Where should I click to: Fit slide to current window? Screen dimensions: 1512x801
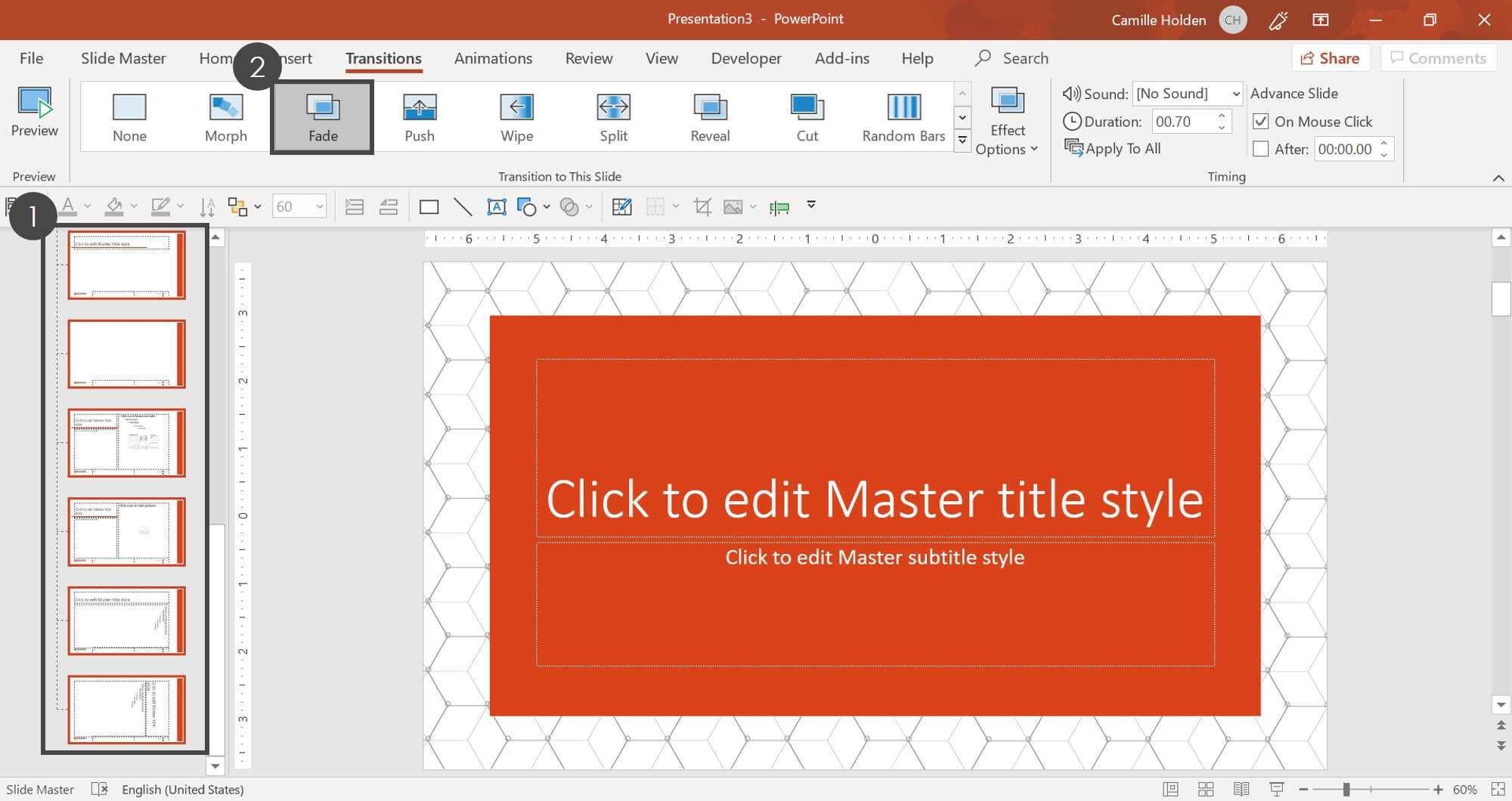click(x=1498, y=789)
